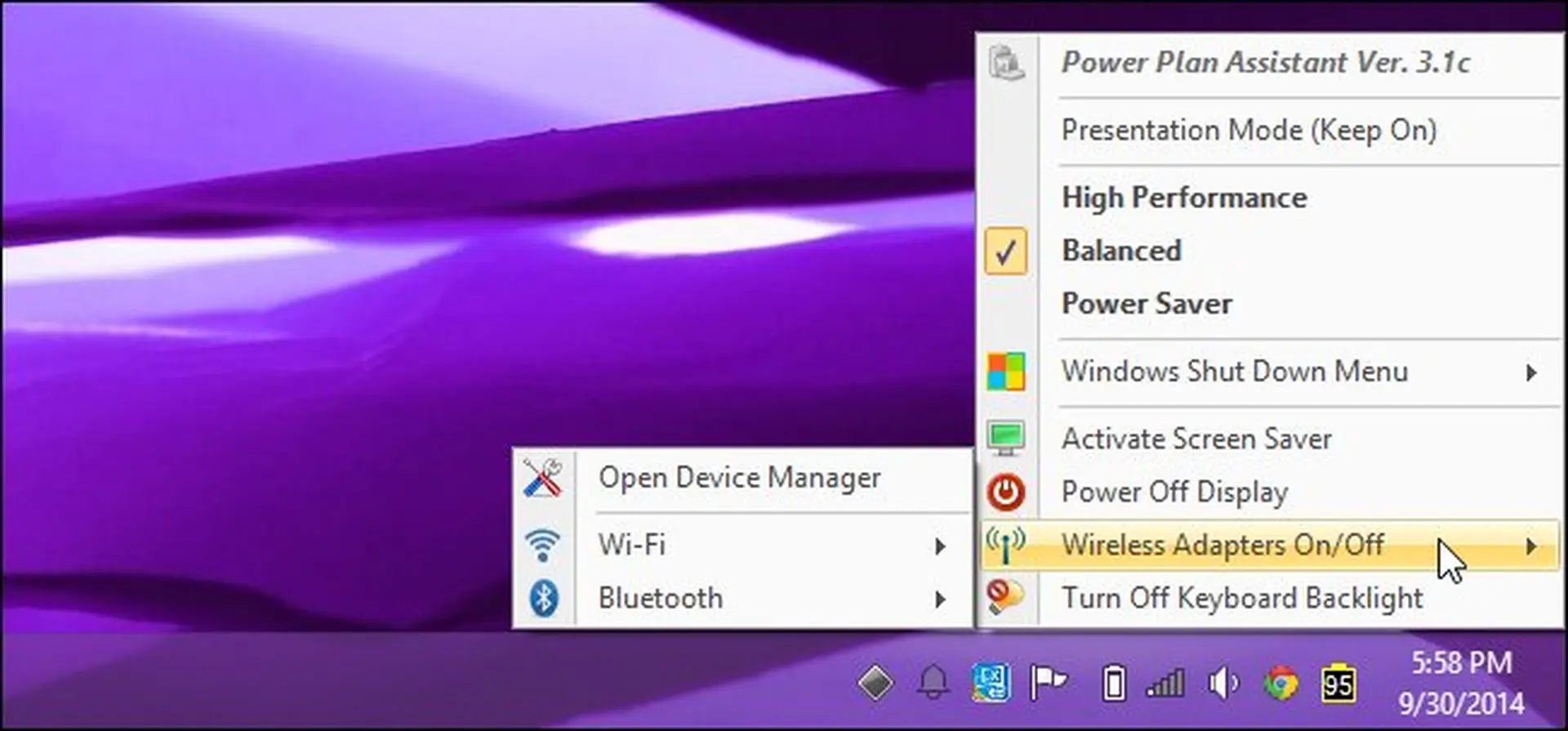
Task: Click the Device Manager tools icon
Action: (x=543, y=478)
